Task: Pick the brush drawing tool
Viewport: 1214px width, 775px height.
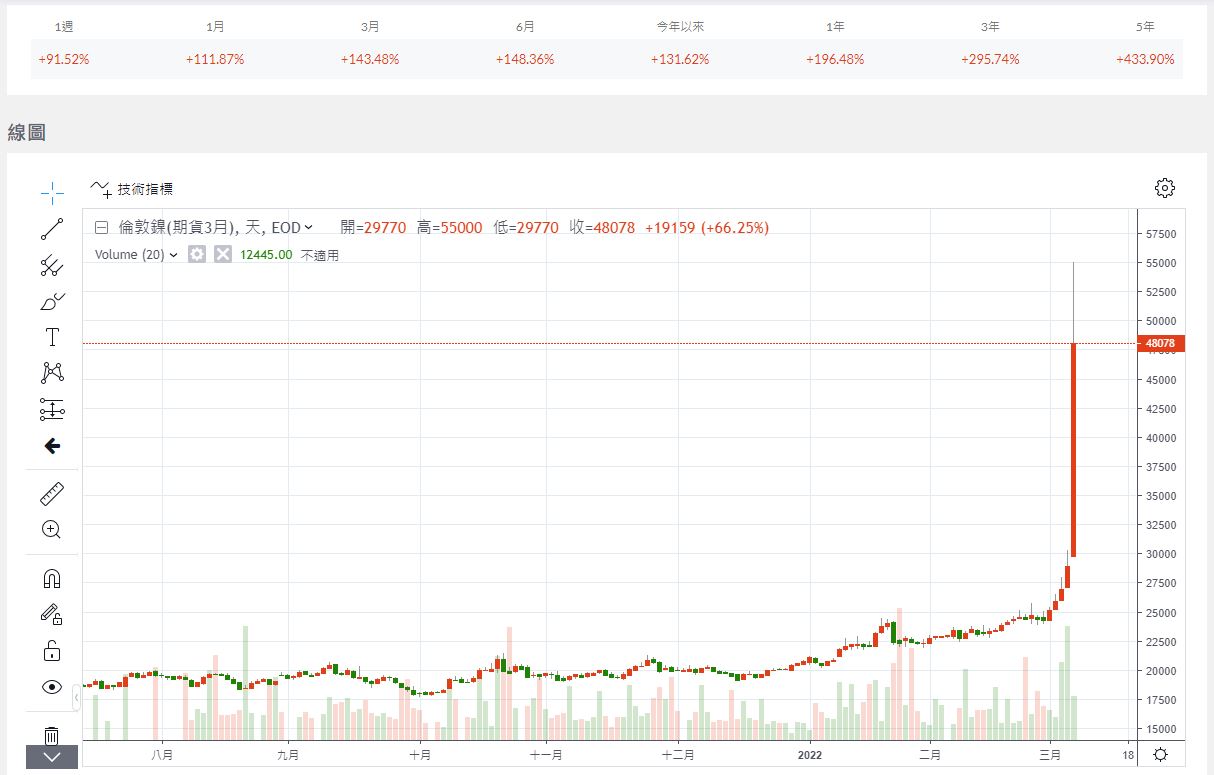Action: 52,300
